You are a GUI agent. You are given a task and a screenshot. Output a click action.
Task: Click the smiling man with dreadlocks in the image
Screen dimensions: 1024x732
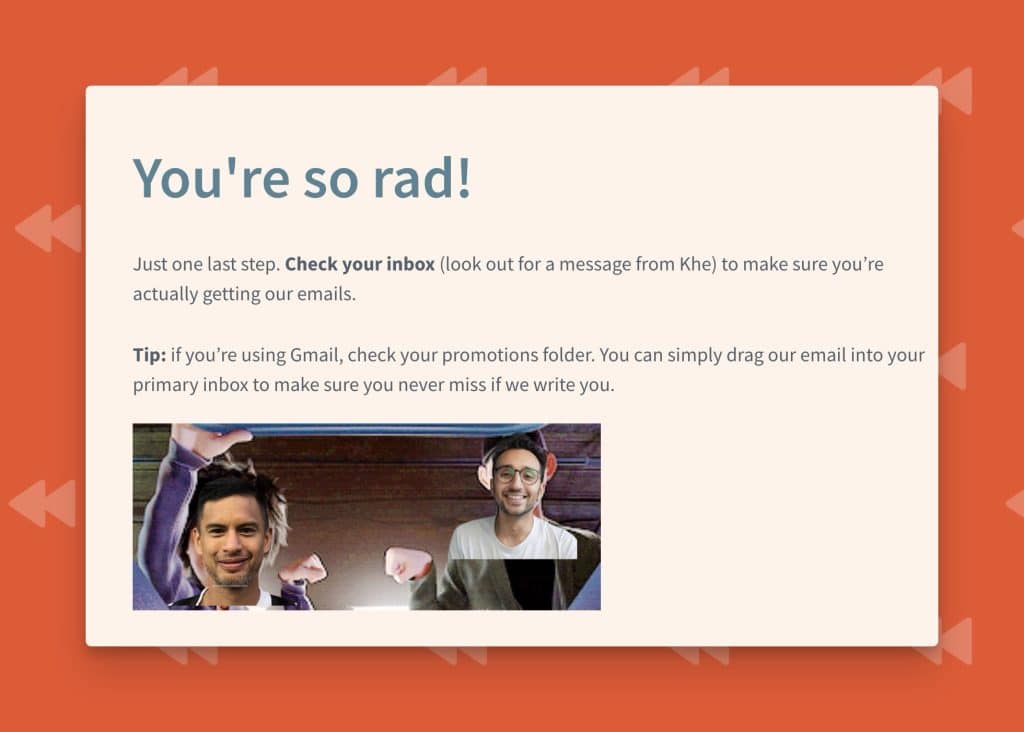coord(232,530)
